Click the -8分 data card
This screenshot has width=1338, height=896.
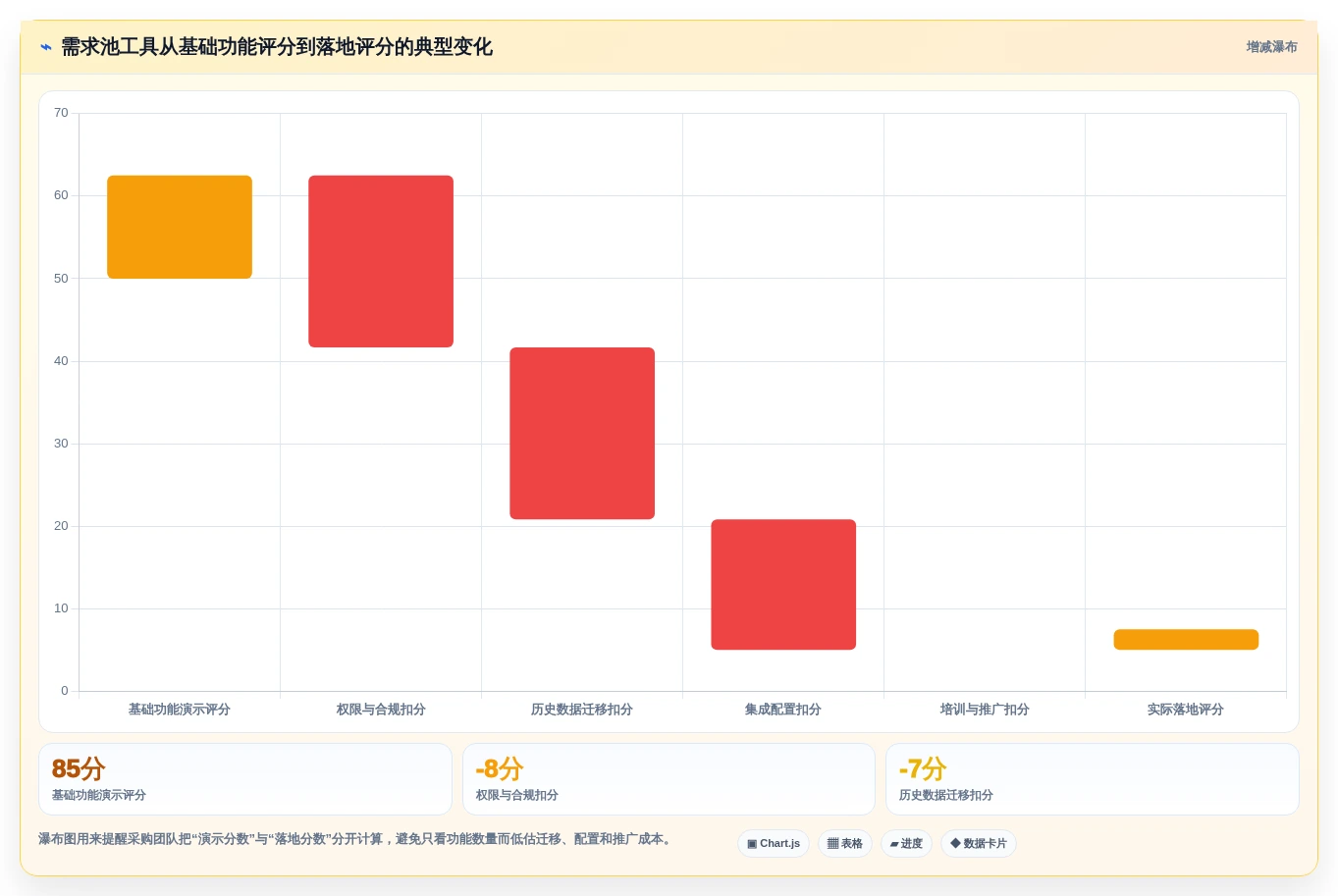tap(669, 779)
